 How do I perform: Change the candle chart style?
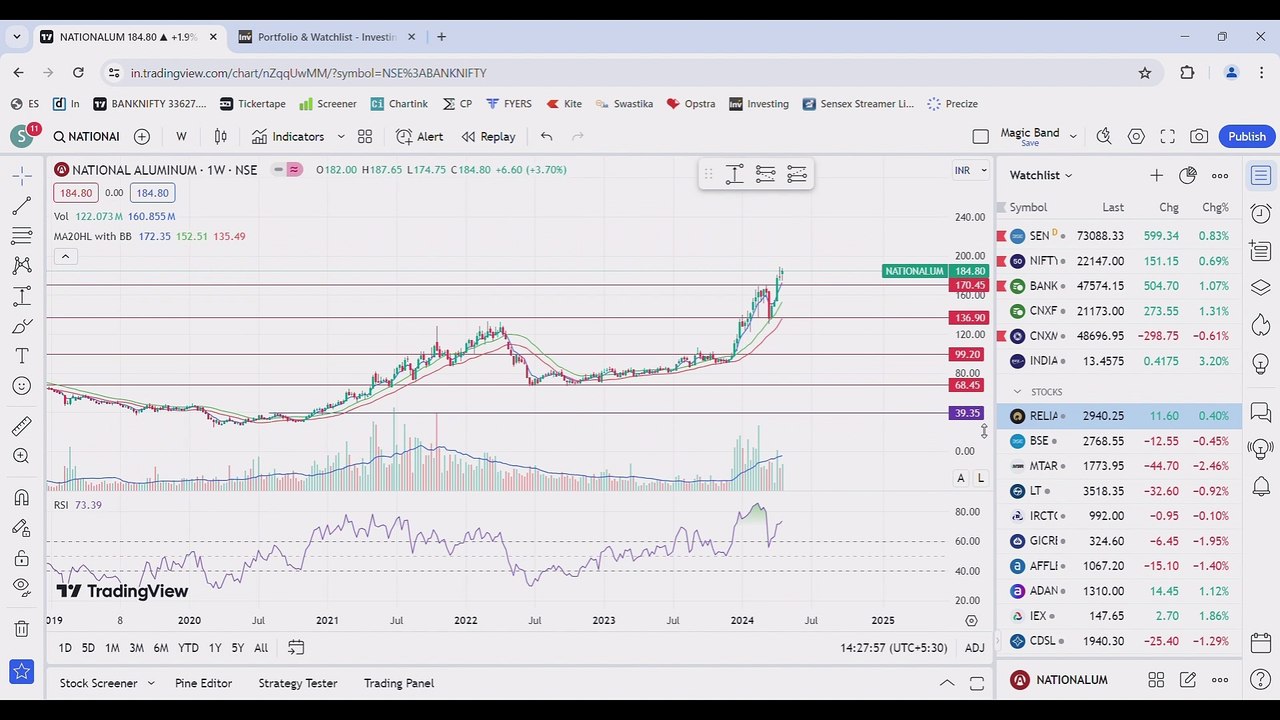pyautogui.click(x=221, y=136)
